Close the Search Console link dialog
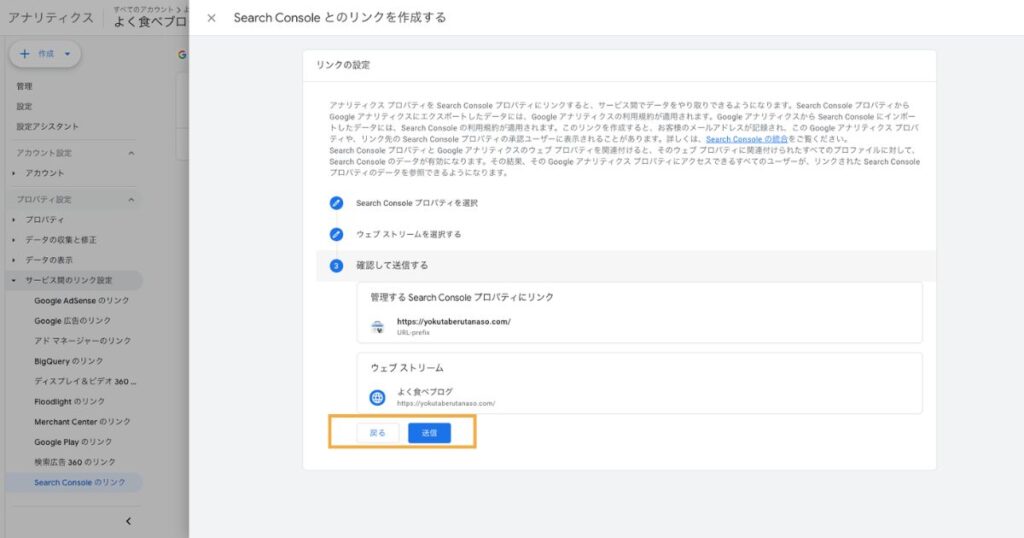 click(x=211, y=18)
